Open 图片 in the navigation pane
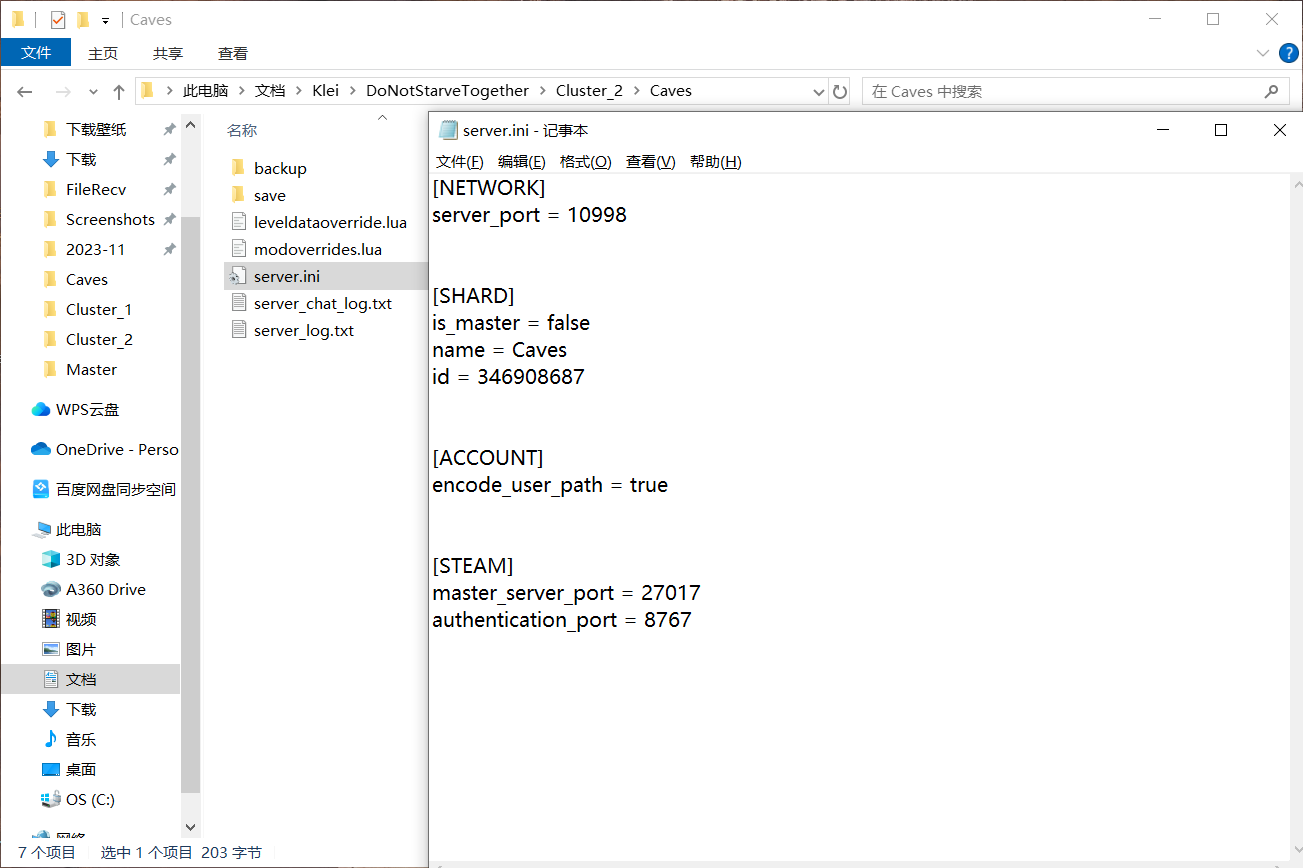 pos(81,649)
